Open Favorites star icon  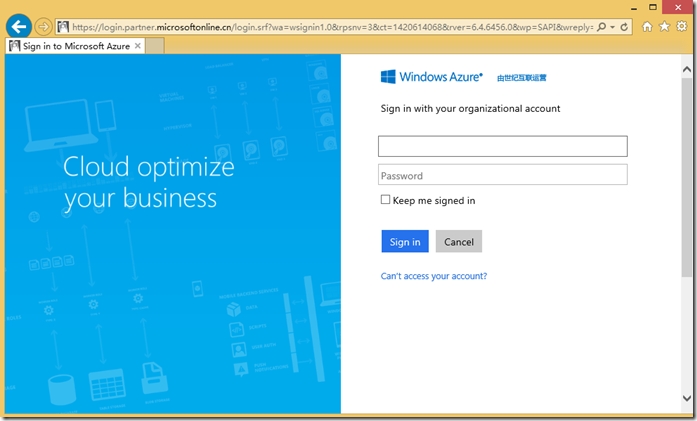tap(664, 27)
